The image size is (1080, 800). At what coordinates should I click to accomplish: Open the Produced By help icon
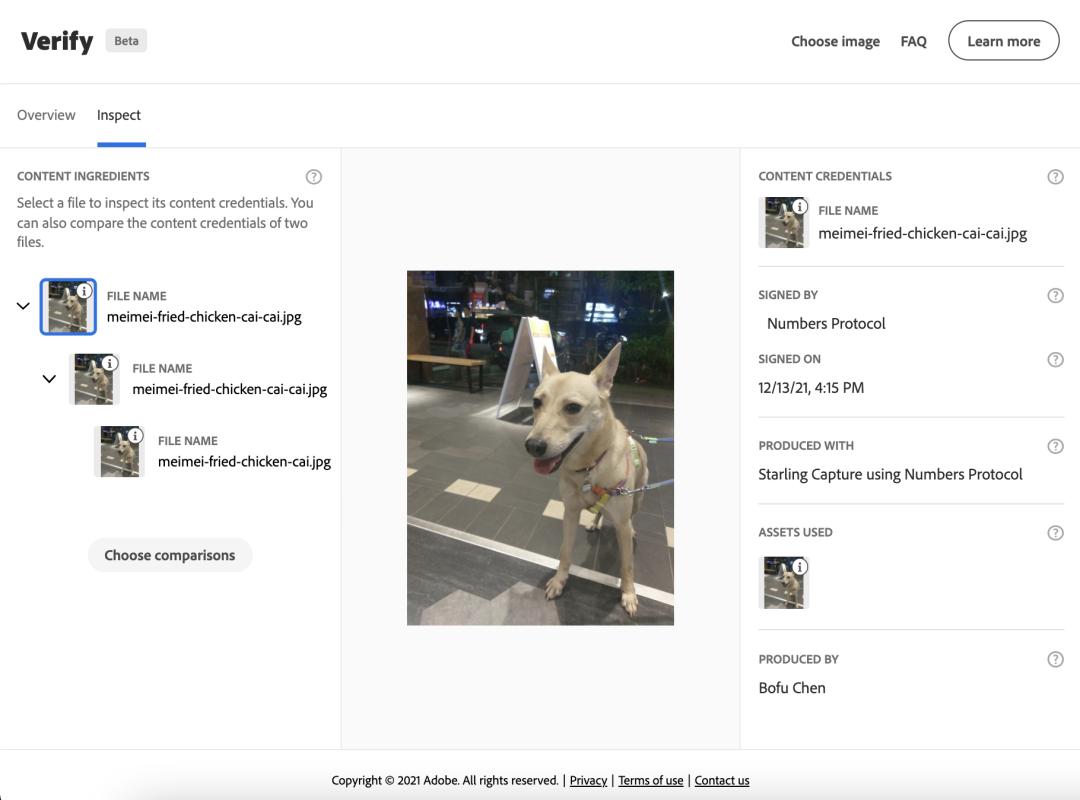coord(1055,659)
